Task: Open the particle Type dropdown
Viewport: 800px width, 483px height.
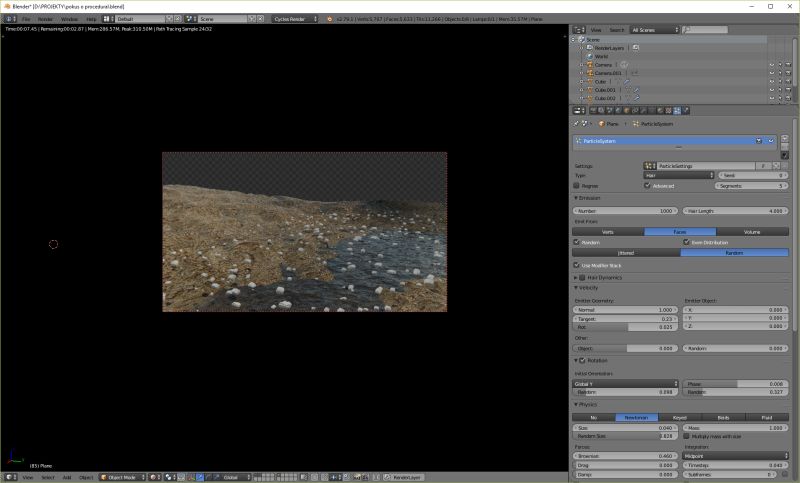Action: click(679, 175)
